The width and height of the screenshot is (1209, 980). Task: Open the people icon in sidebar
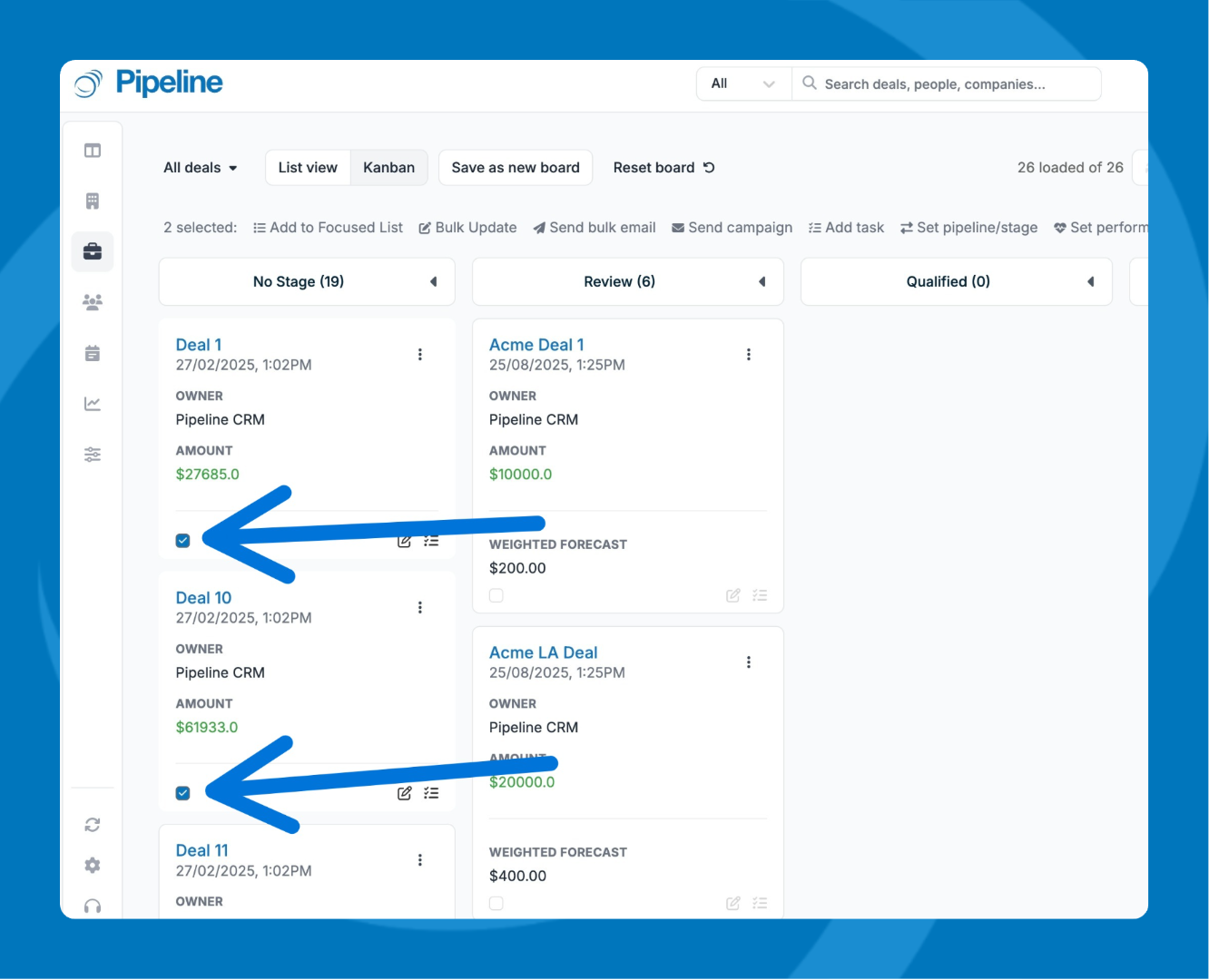(93, 302)
